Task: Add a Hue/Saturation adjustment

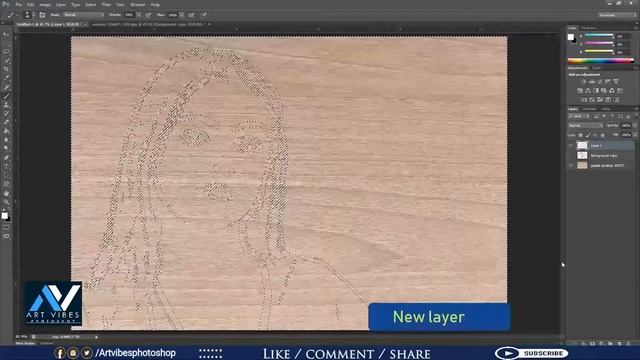Action: click(x=580, y=91)
